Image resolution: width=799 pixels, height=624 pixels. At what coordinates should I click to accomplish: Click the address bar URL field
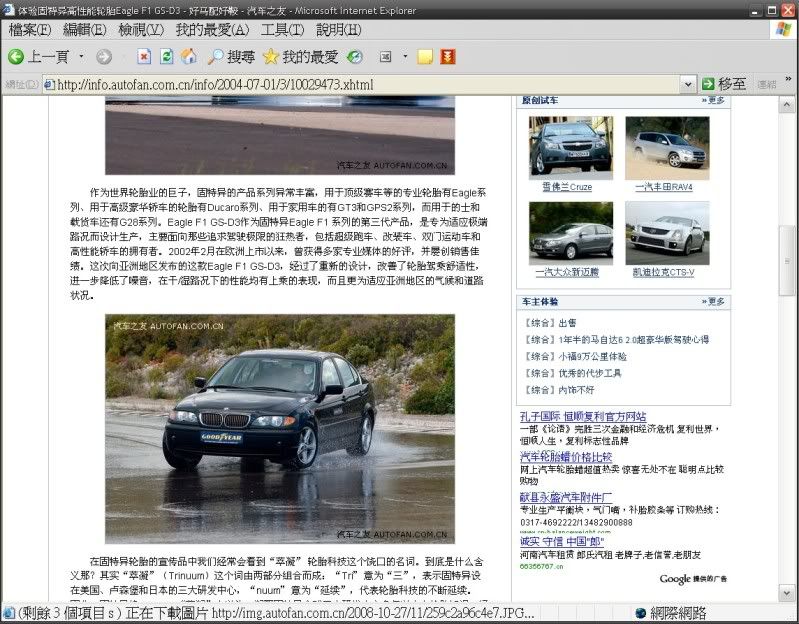pyautogui.click(x=362, y=85)
